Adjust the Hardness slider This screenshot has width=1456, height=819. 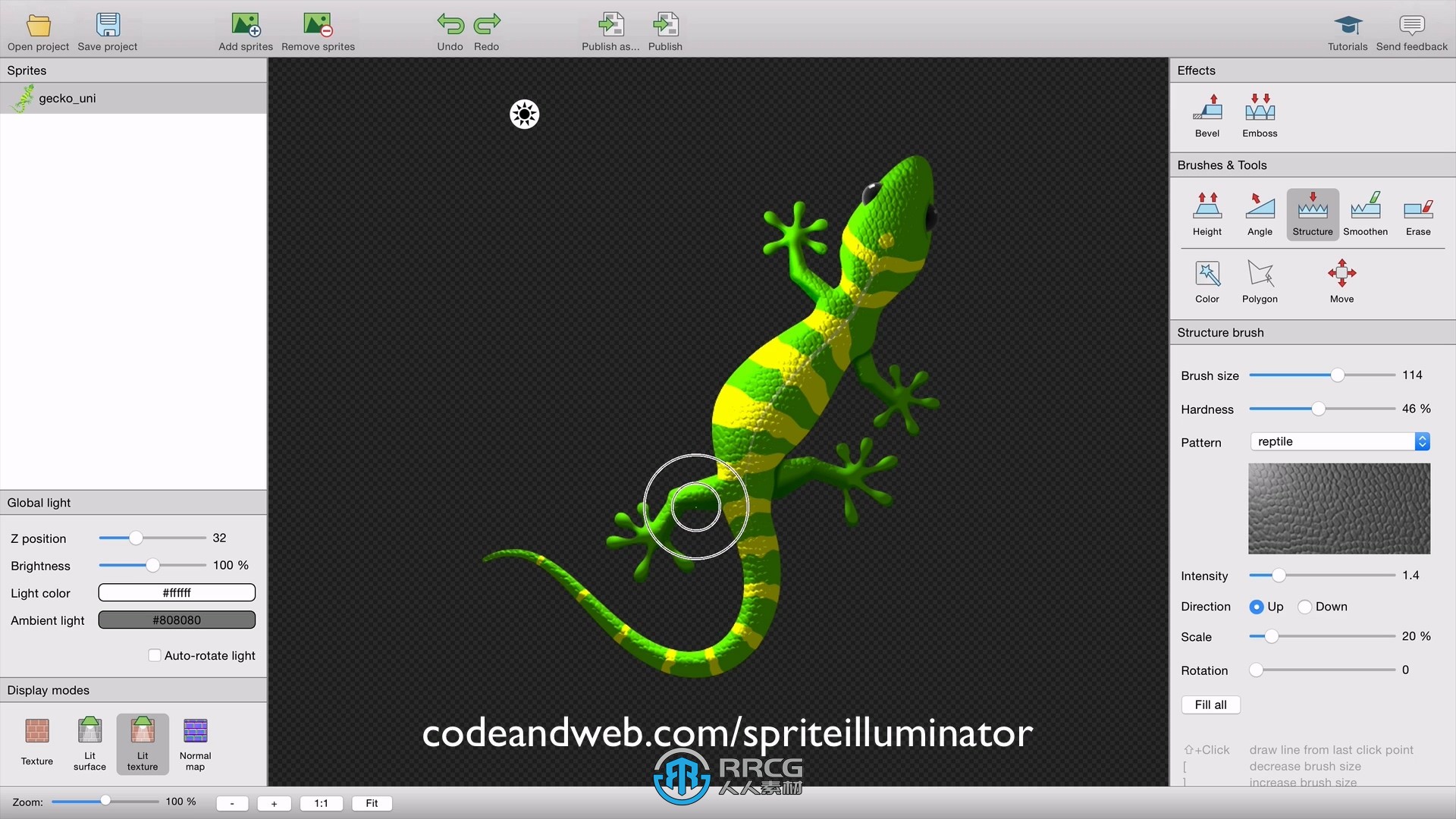click(1319, 409)
